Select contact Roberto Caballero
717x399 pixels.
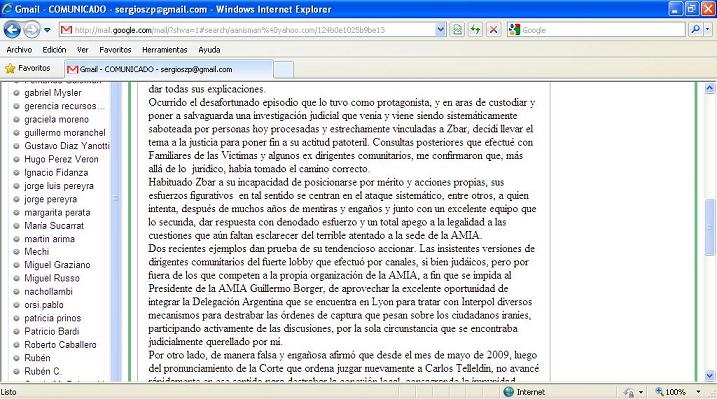(60, 344)
